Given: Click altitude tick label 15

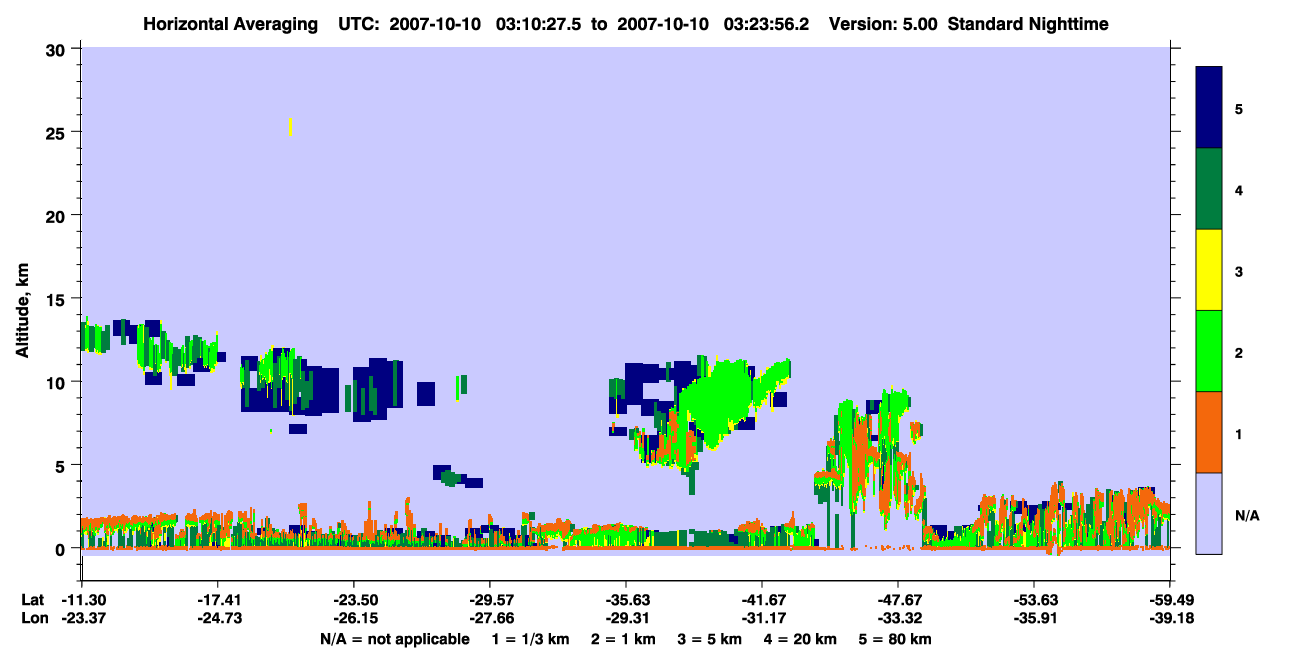Looking at the screenshot, I should tap(58, 299).
